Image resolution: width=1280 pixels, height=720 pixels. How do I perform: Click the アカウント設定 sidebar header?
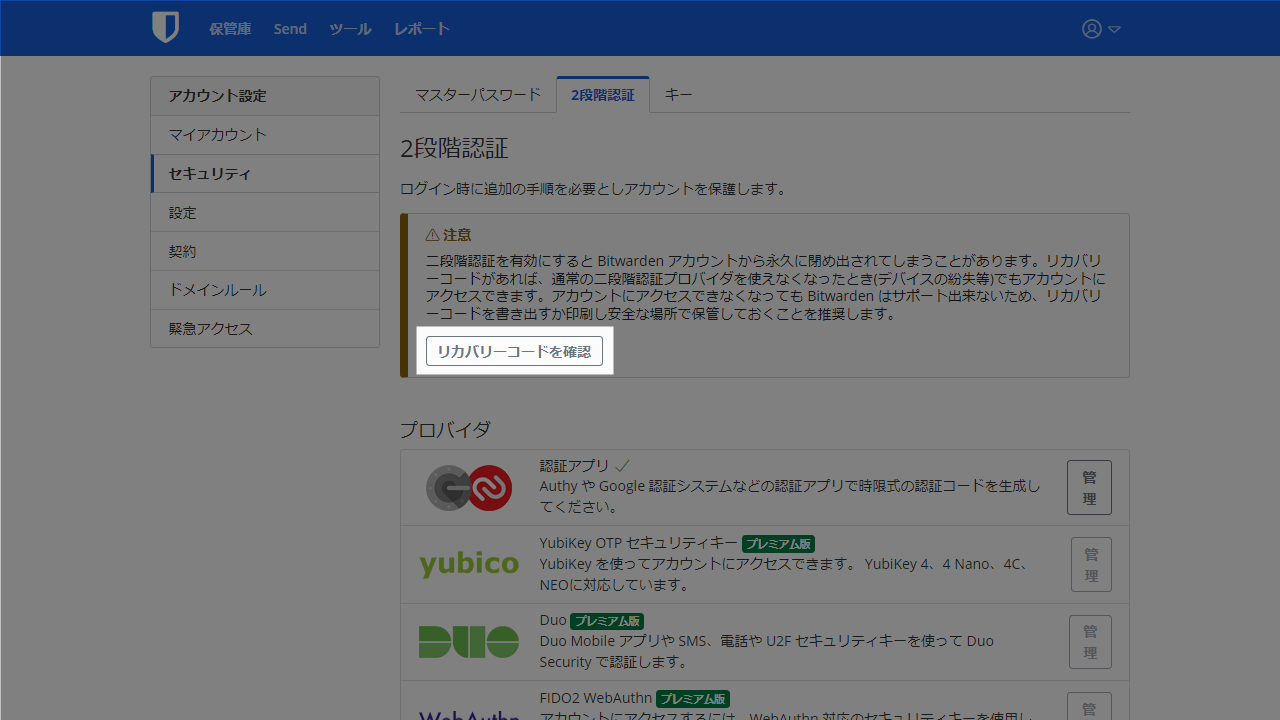click(x=265, y=96)
